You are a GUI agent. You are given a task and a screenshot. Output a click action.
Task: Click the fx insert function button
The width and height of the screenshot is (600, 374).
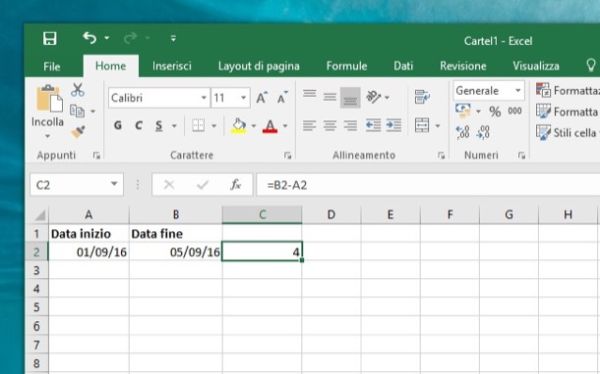click(x=236, y=185)
